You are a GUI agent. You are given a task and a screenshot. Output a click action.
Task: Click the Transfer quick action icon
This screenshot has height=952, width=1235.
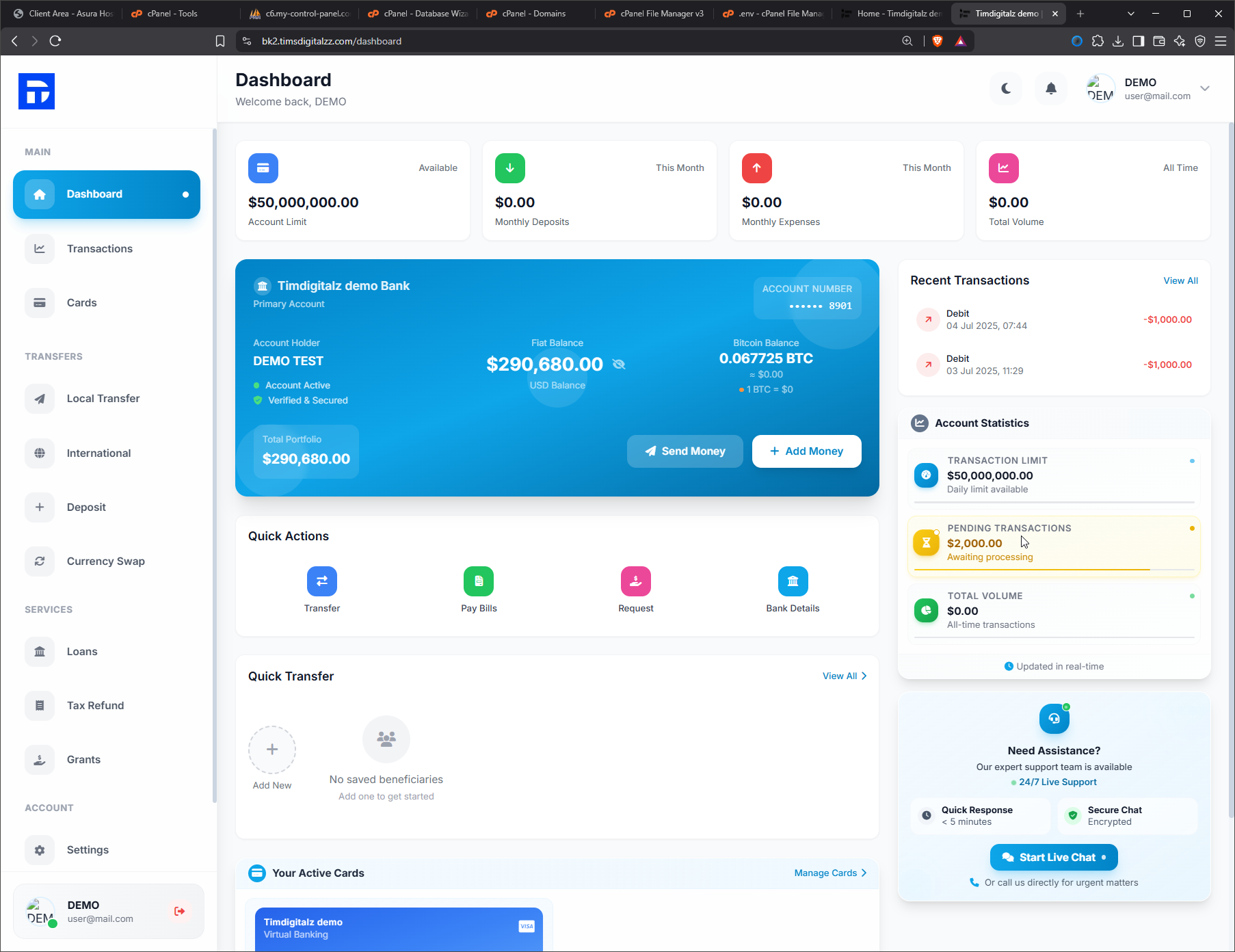(x=322, y=581)
